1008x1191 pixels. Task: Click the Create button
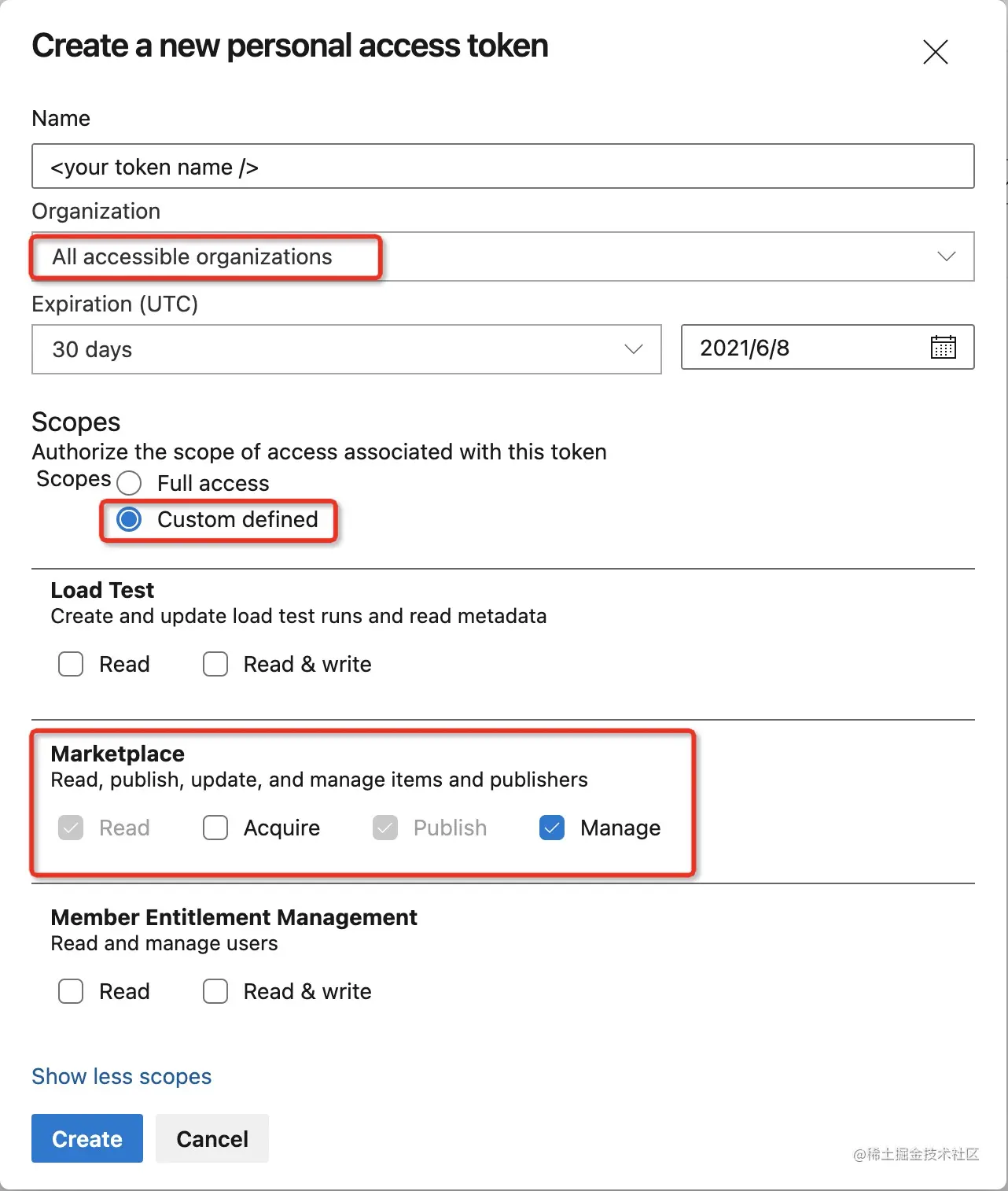point(87,1138)
